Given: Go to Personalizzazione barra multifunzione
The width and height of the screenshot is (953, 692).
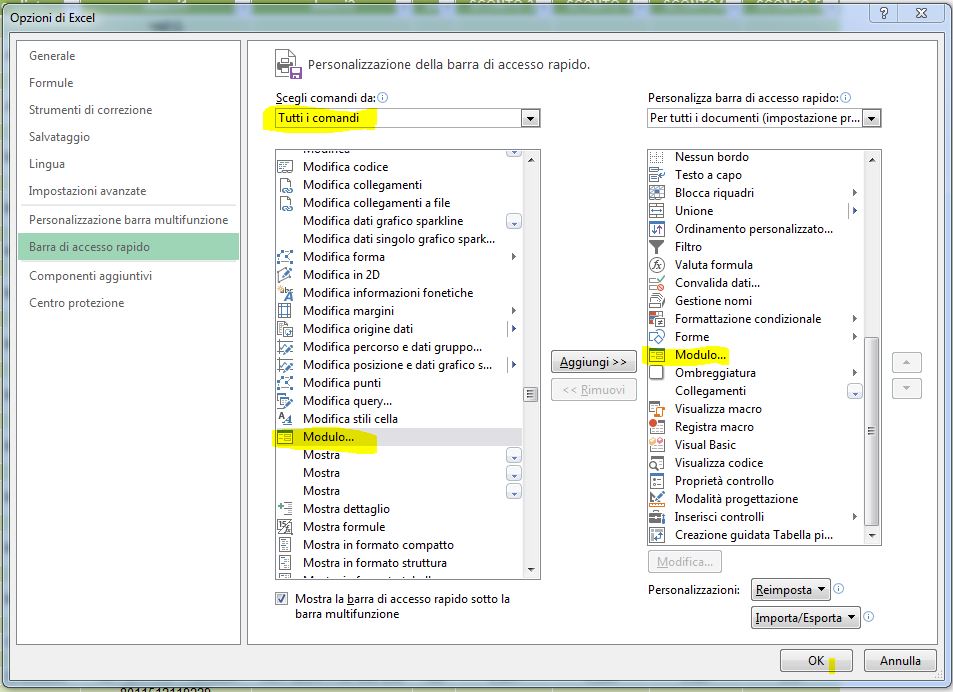Looking at the screenshot, I should tap(129, 220).
